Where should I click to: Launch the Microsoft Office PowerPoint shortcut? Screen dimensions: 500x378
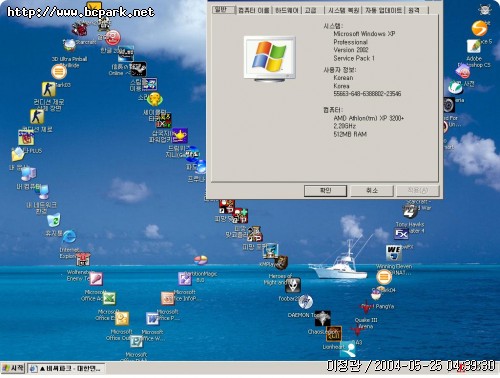(167, 298)
